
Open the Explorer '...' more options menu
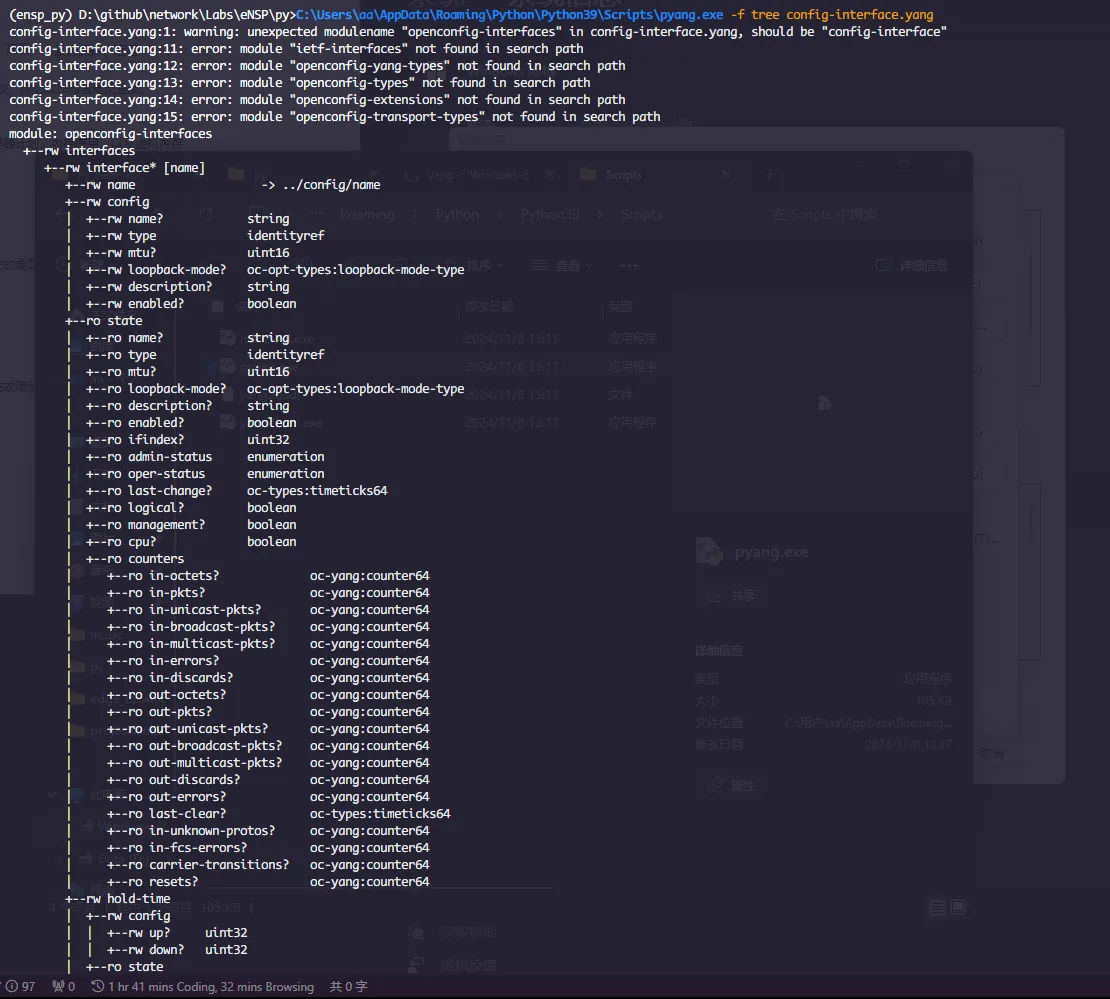click(x=629, y=266)
